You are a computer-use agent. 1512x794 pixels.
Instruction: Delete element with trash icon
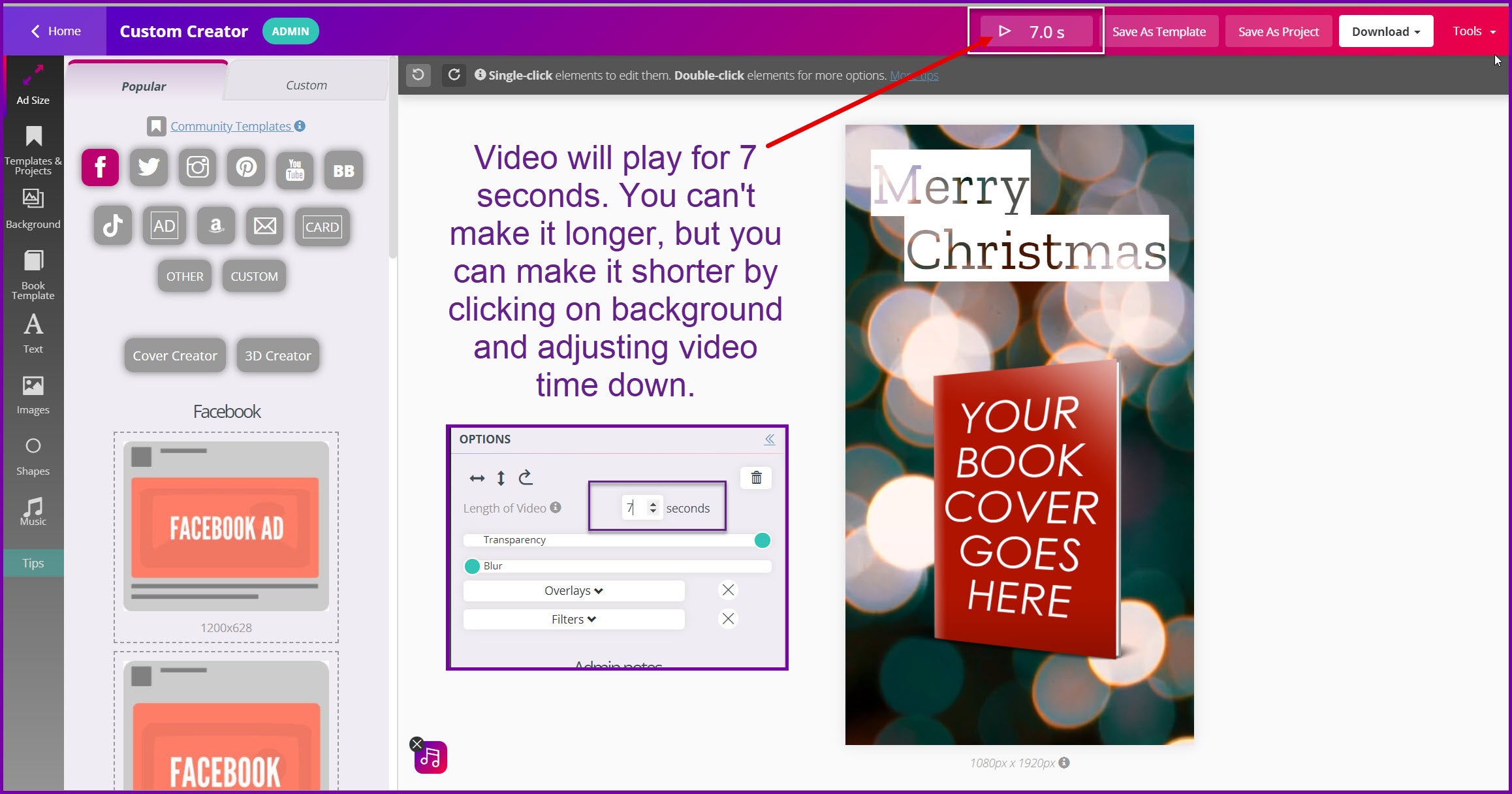pos(756,478)
